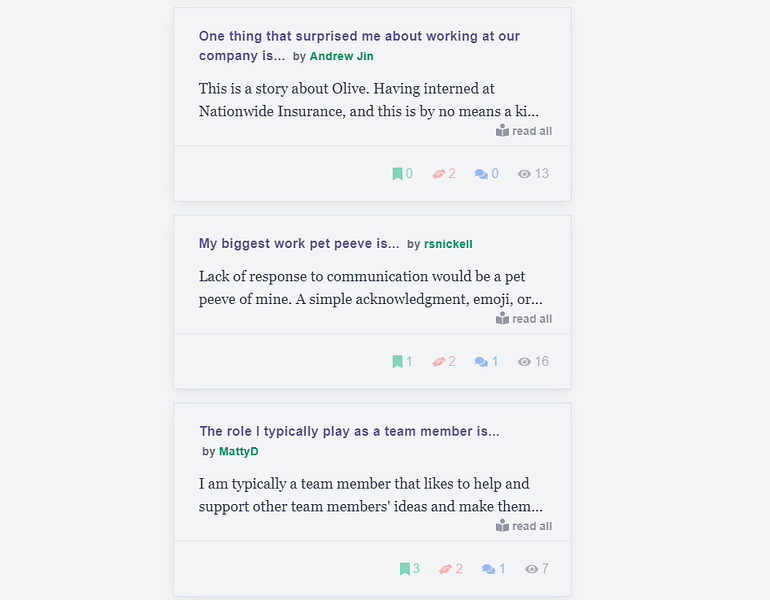Bookmark Andrew Jin's post using green bookmark icon
The width and height of the screenshot is (770, 600).
click(x=397, y=174)
